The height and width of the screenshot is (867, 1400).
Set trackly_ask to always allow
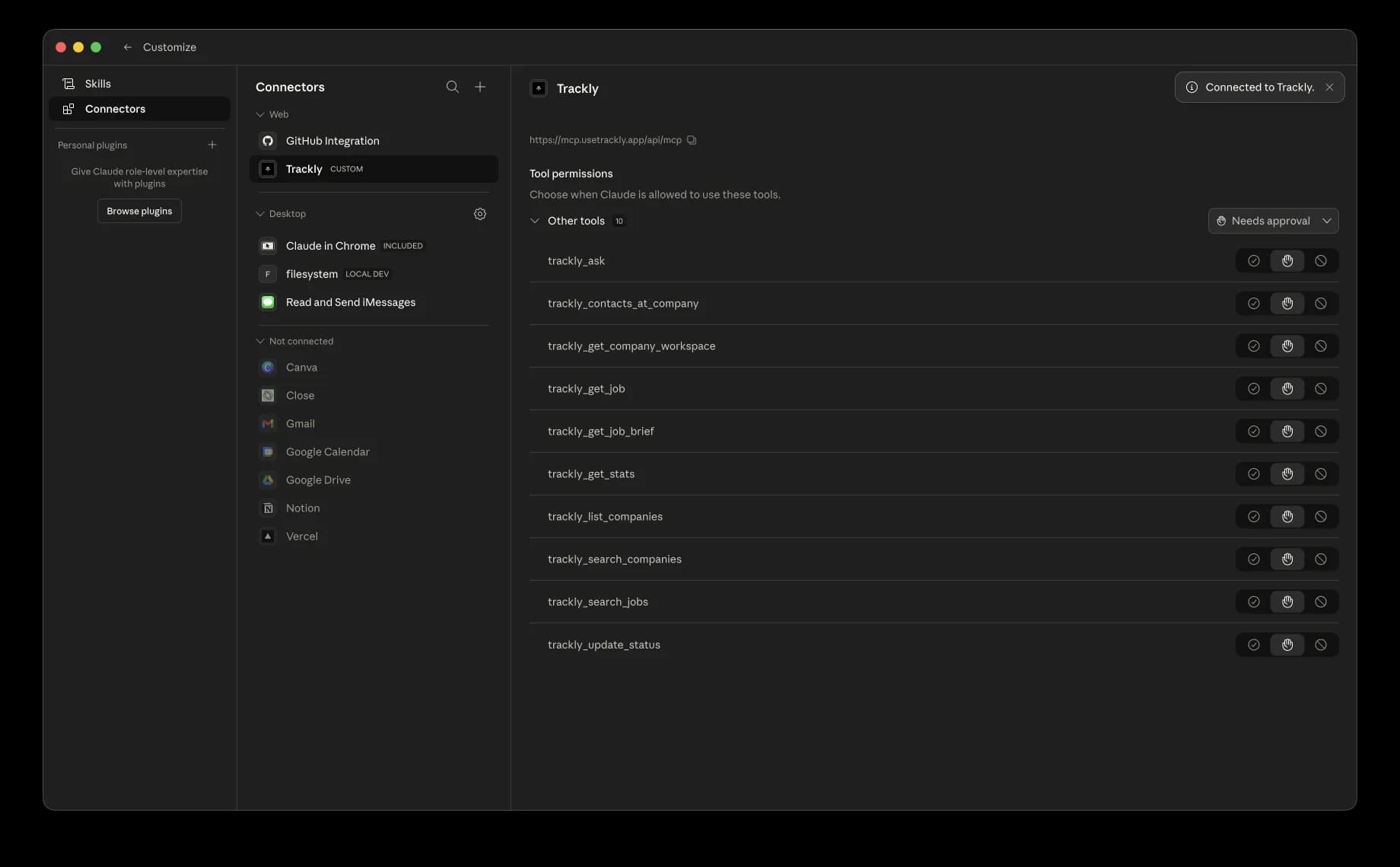click(1254, 260)
